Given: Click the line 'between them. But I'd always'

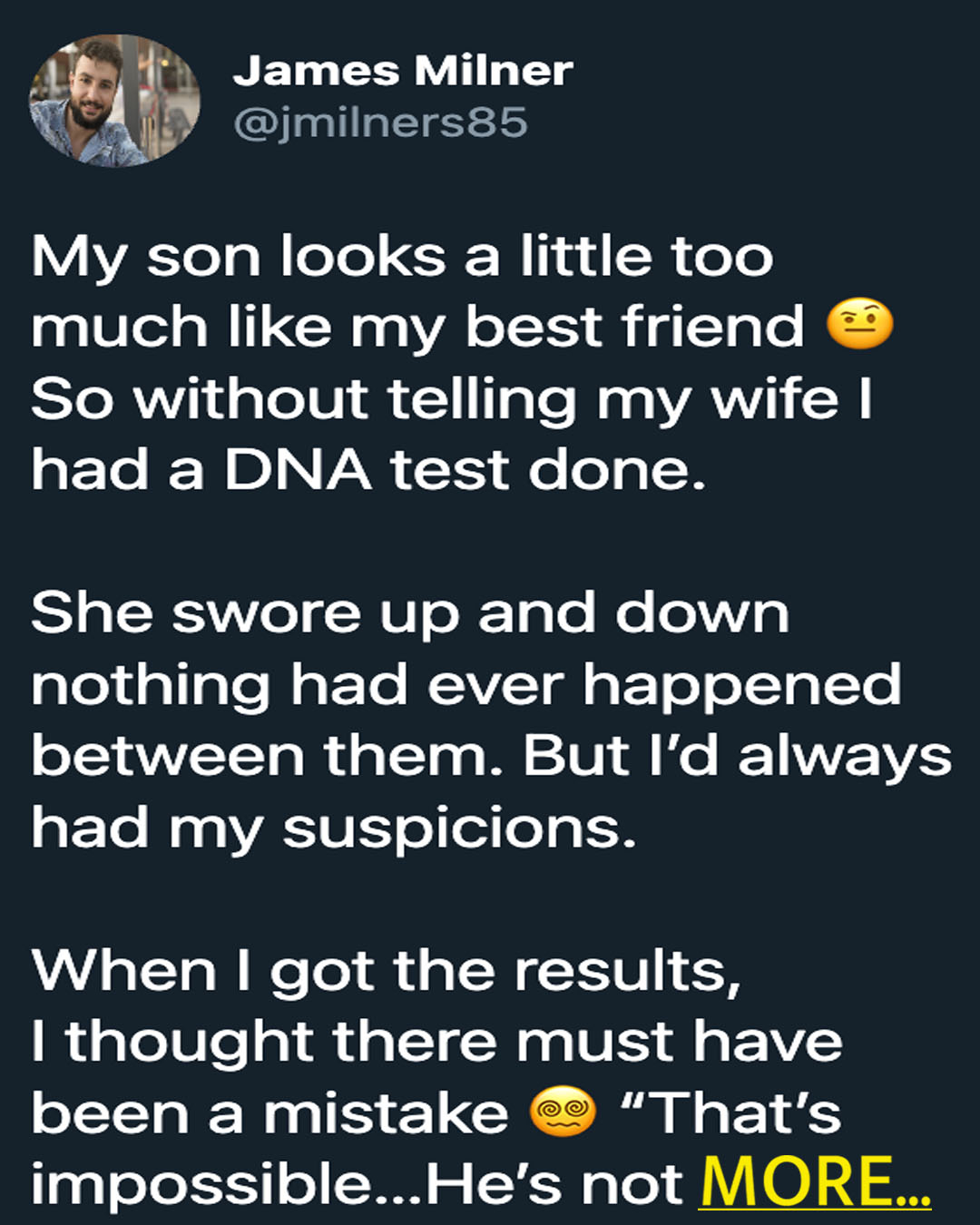Looking at the screenshot, I should pos(492,756).
